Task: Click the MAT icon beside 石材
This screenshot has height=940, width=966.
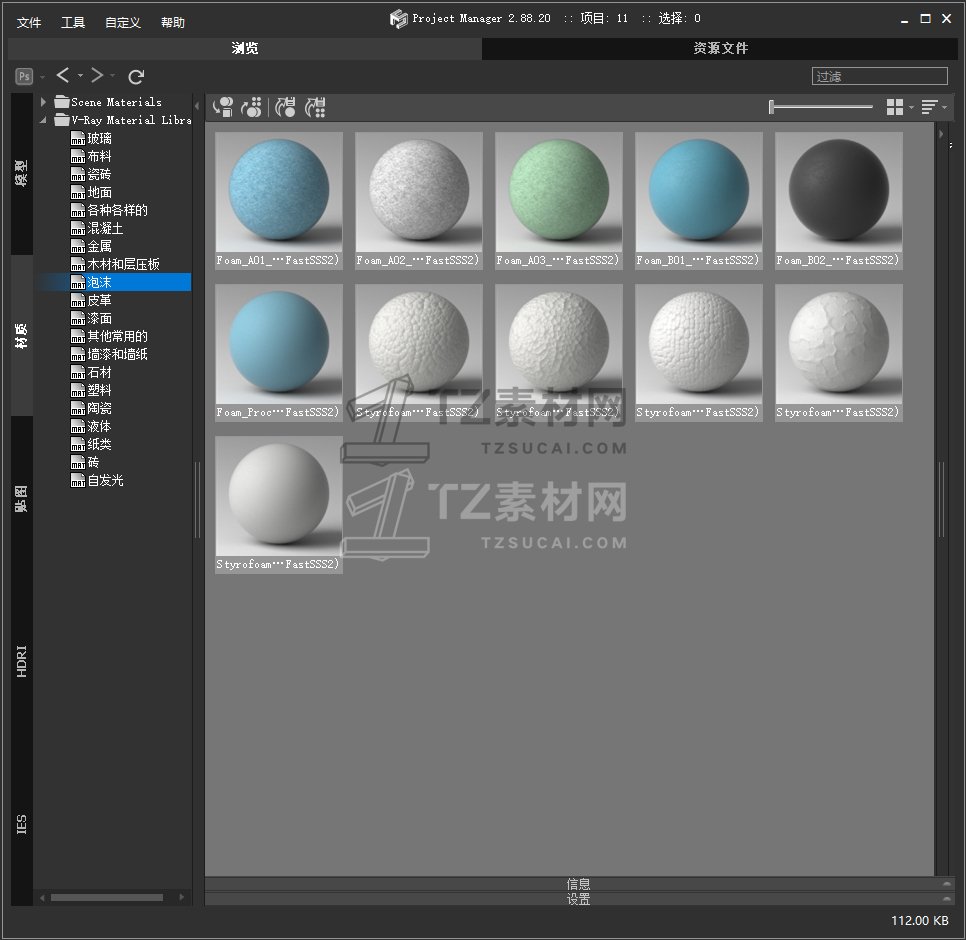Action: point(78,372)
